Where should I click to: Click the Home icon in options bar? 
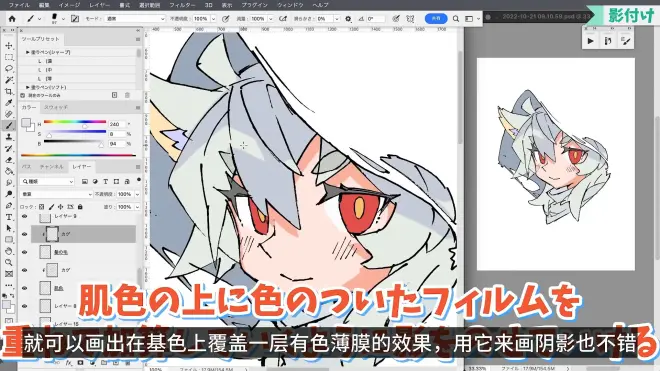coord(12,19)
